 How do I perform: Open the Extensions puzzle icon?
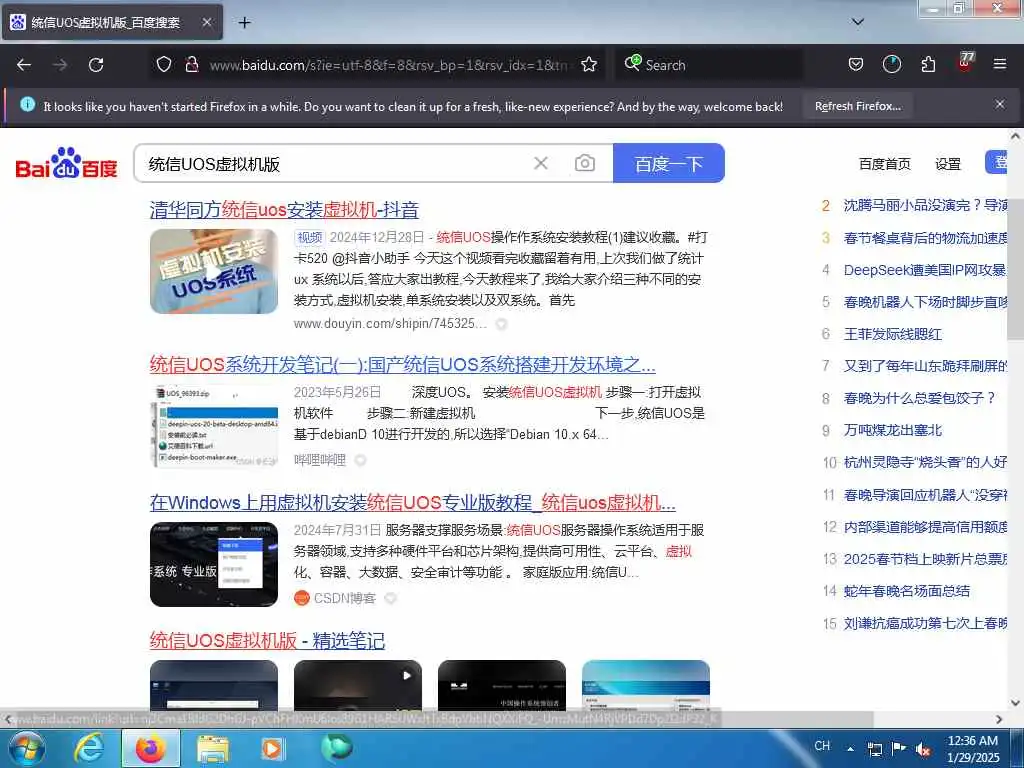[x=928, y=64]
